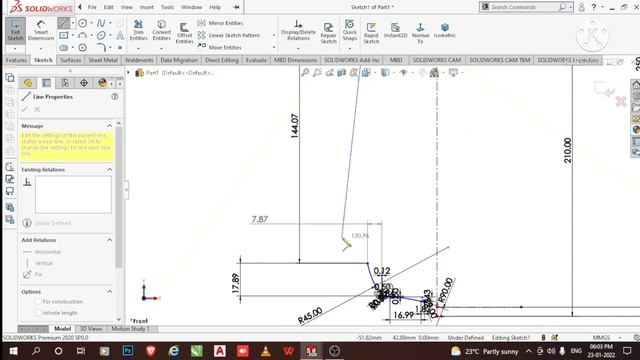Open Line Properties help
The image size is (640, 360).
pos(115,96)
